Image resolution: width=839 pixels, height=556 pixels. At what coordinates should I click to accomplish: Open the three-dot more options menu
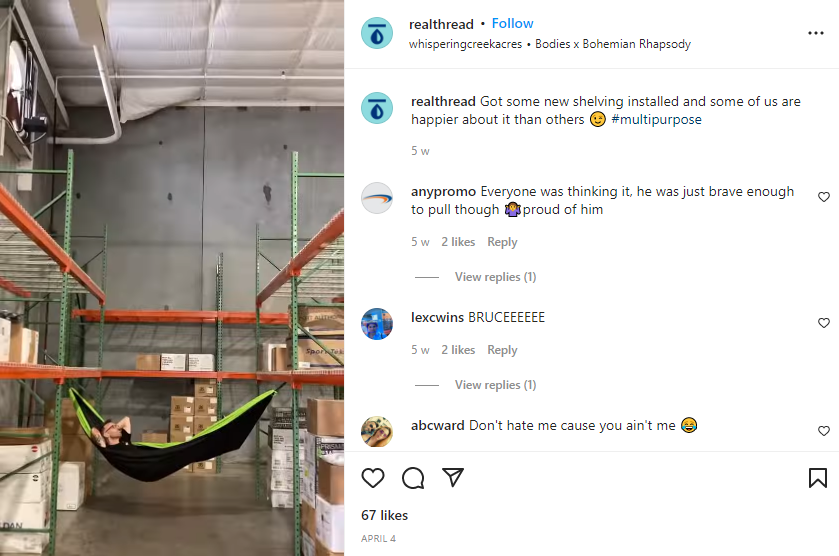tap(815, 33)
